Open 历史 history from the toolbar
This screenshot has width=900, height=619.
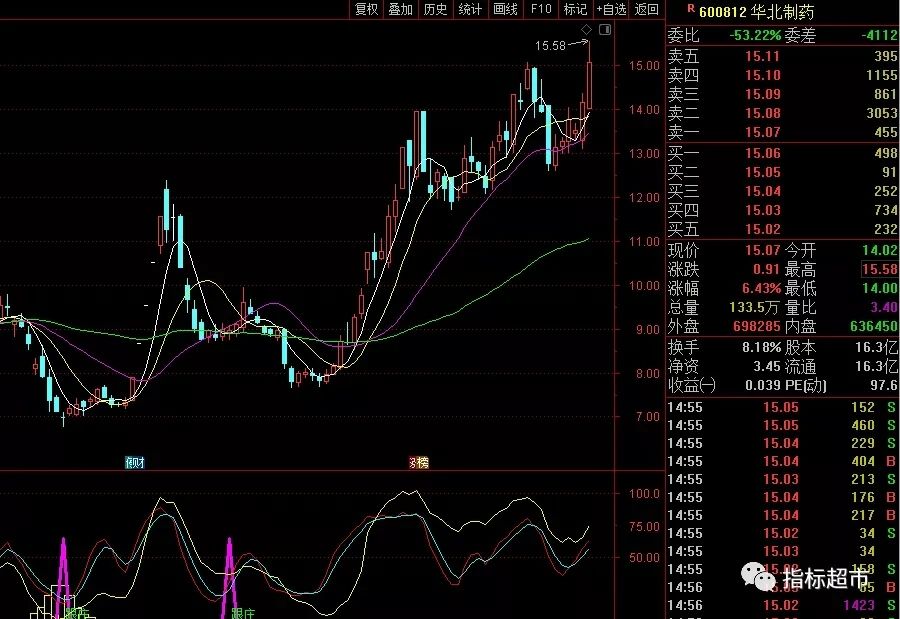click(x=435, y=9)
